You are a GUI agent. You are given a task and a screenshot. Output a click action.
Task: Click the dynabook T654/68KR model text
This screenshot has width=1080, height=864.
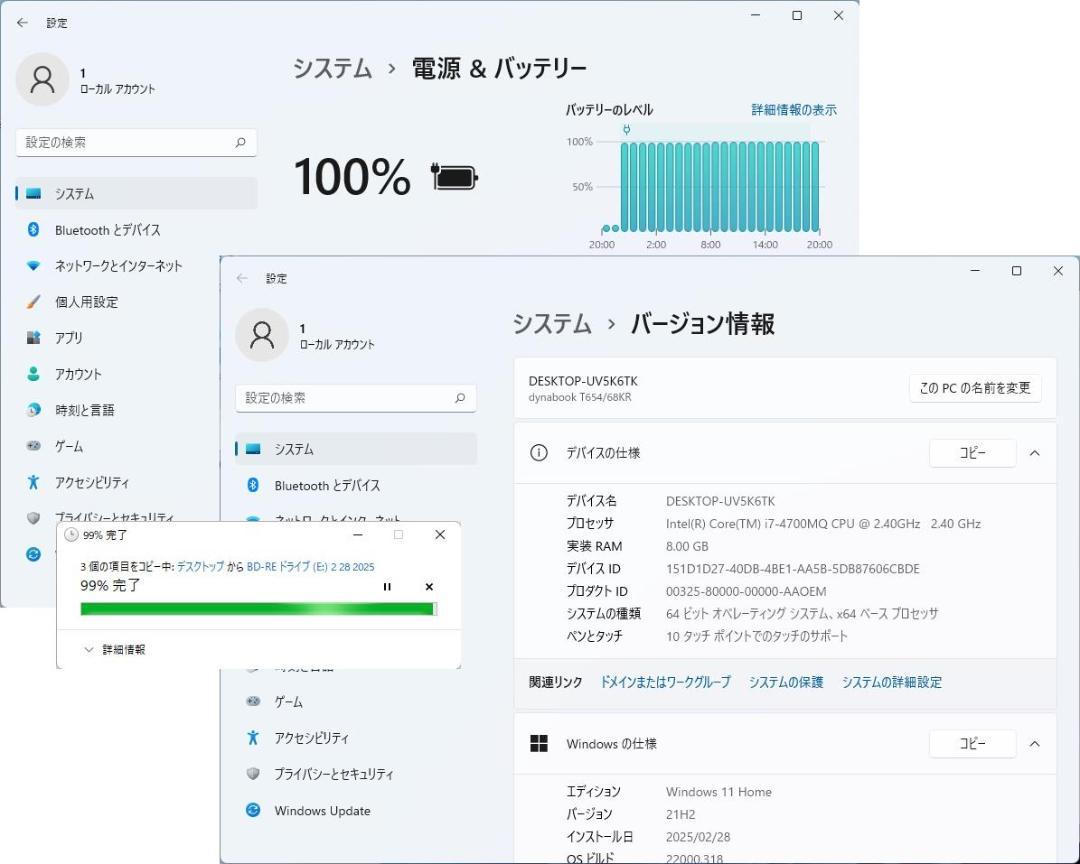tap(580, 398)
